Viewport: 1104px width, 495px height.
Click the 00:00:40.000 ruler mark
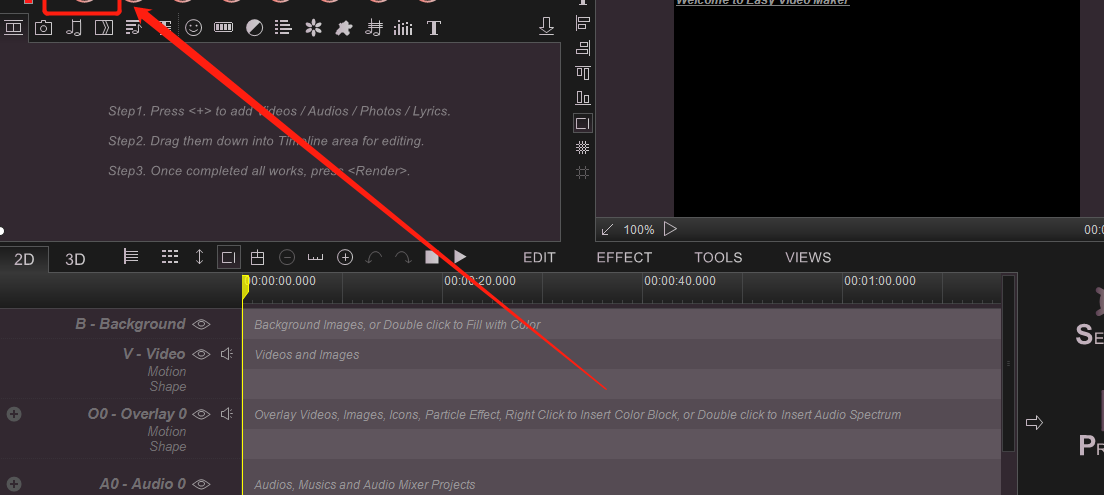click(680, 281)
